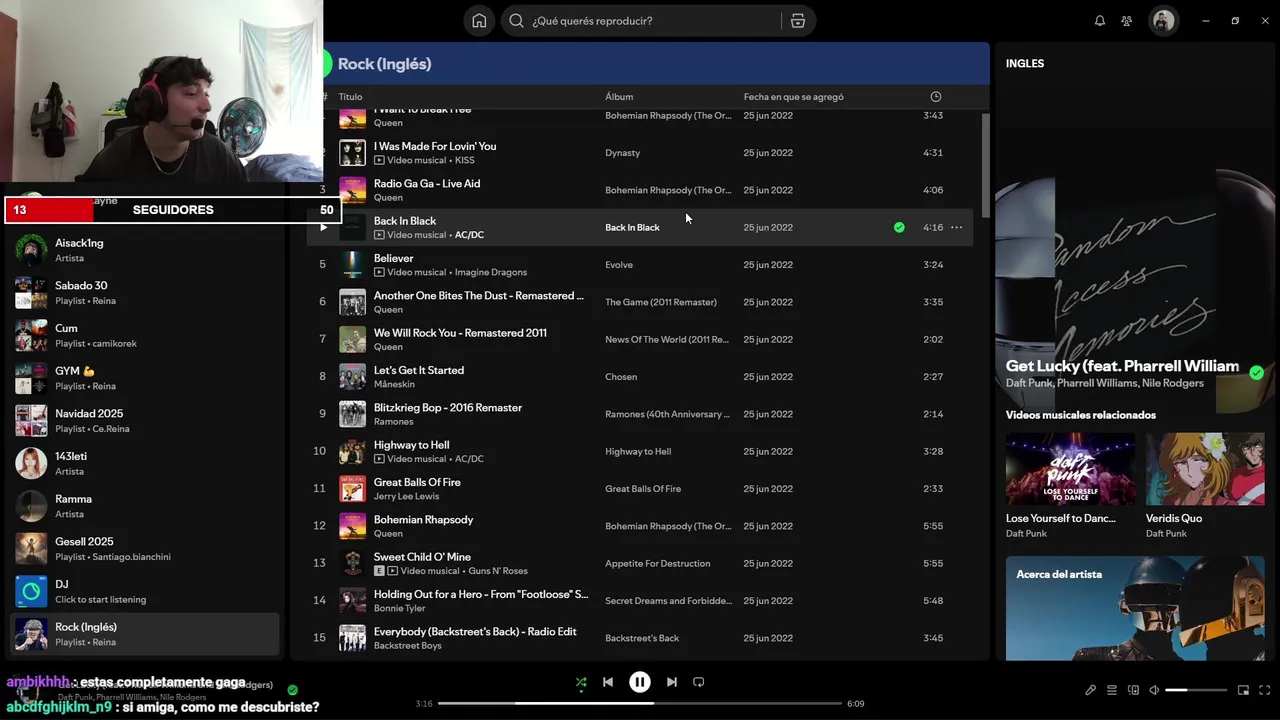Open Sabado 30 playlist
The width and height of the screenshot is (1280, 720).
coord(145,293)
